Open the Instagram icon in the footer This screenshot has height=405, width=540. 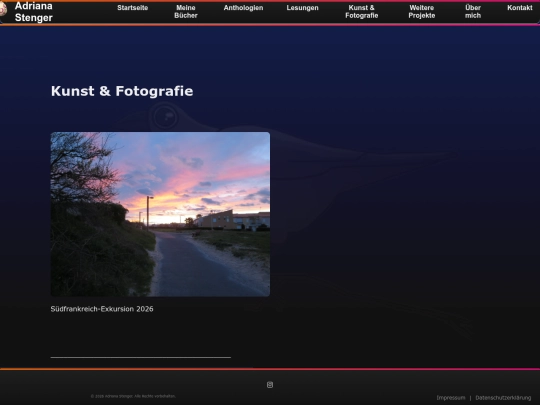(270, 385)
